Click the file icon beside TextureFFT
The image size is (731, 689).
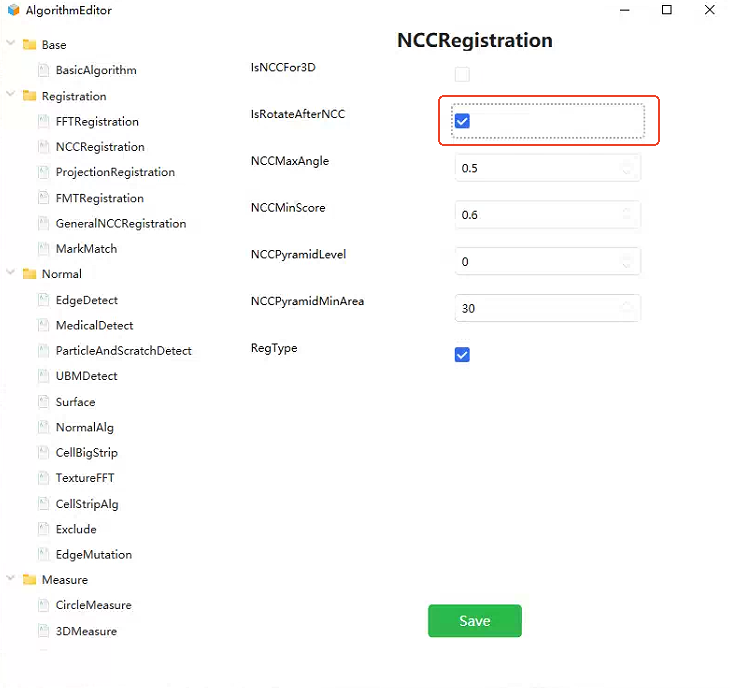coord(43,478)
